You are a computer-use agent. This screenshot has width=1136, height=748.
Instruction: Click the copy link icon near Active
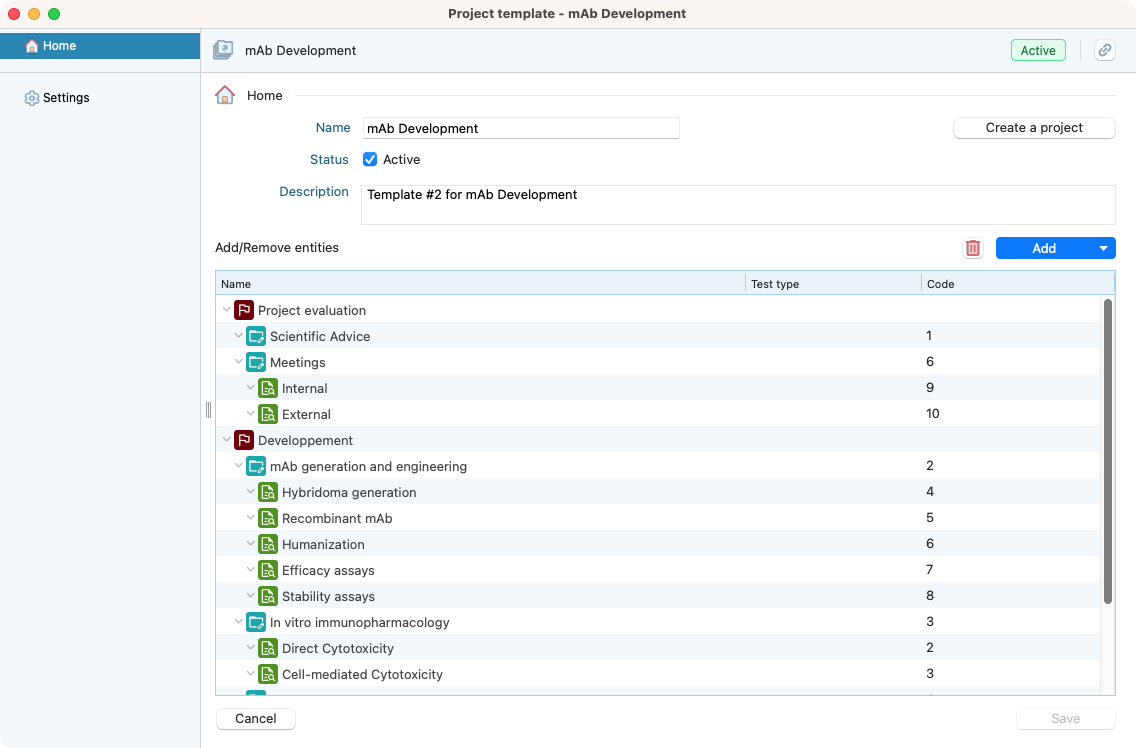pyautogui.click(x=1104, y=51)
